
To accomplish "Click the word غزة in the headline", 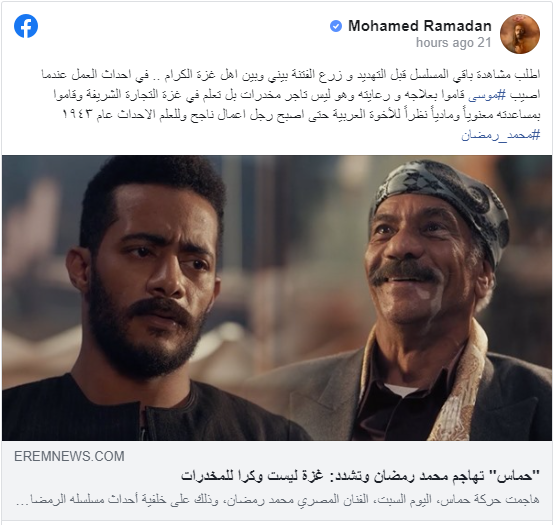I will coord(313,475).
